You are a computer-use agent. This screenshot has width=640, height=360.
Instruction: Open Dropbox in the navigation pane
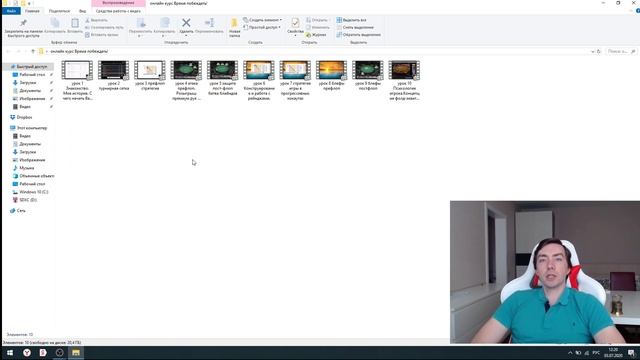pos(24,117)
